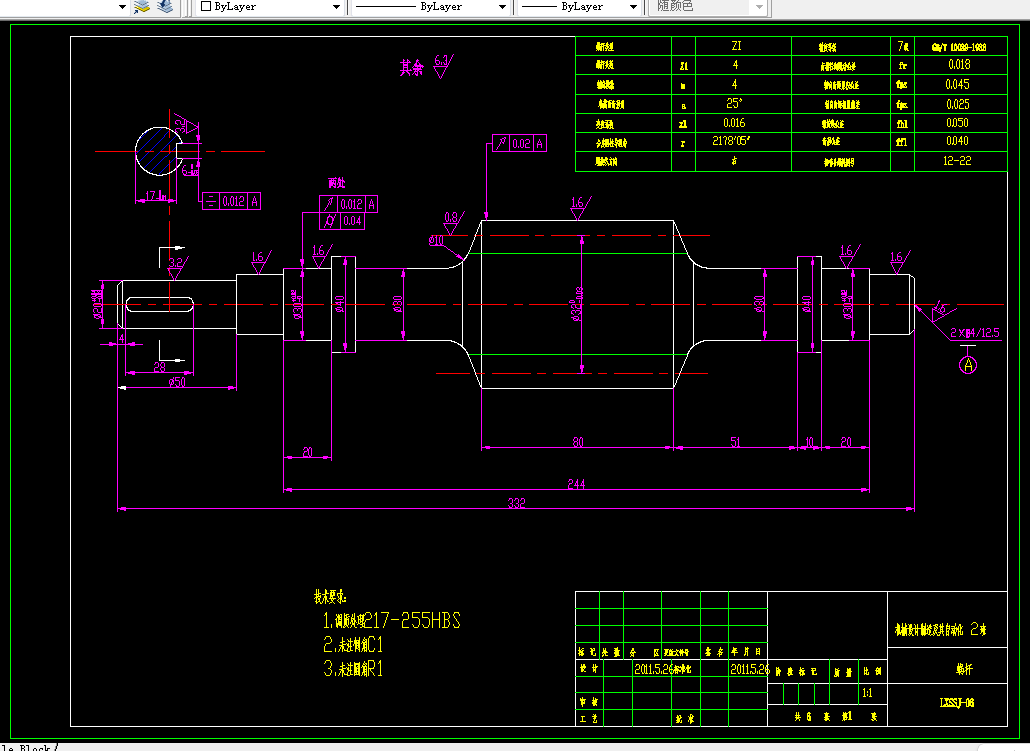The width and height of the screenshot is (1030, 751).
Task: Click the 217-255HBS technical note
Action: pos(392,620)
